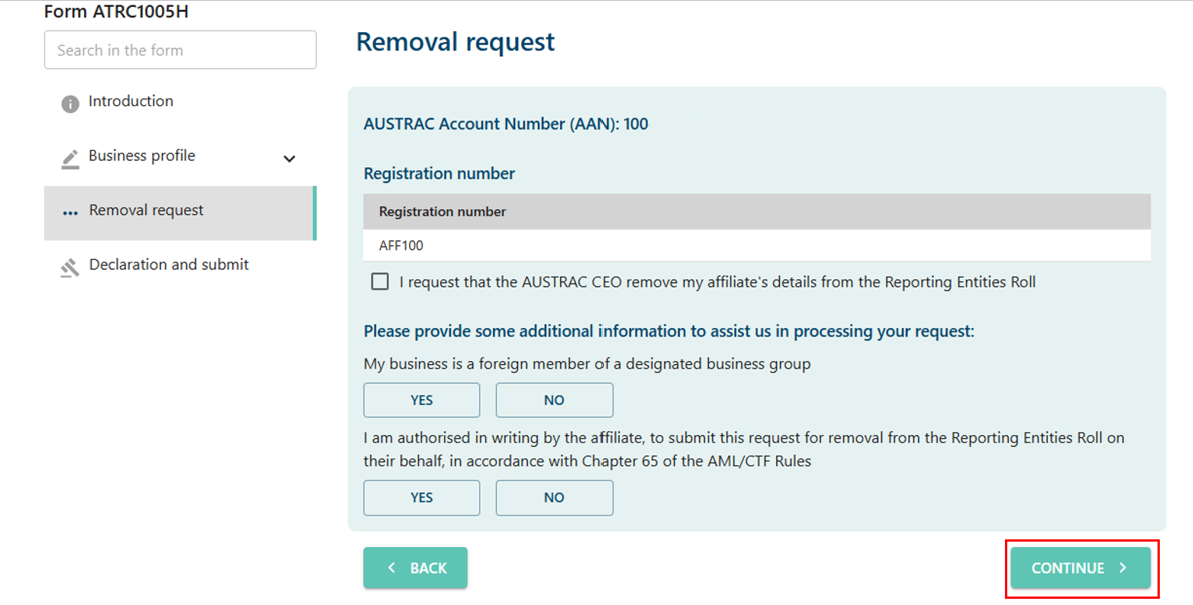Click the back arrow chevron on BACK button
The height and width of the screenshot is (605, 1193).
pyautogui.click(x=391, y=567)
